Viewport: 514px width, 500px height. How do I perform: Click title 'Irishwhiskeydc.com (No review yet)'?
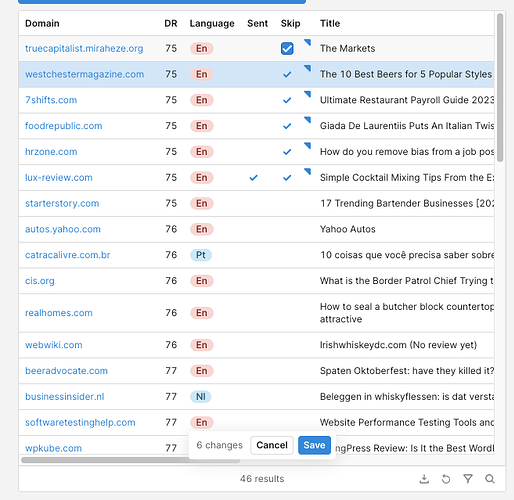398,345
